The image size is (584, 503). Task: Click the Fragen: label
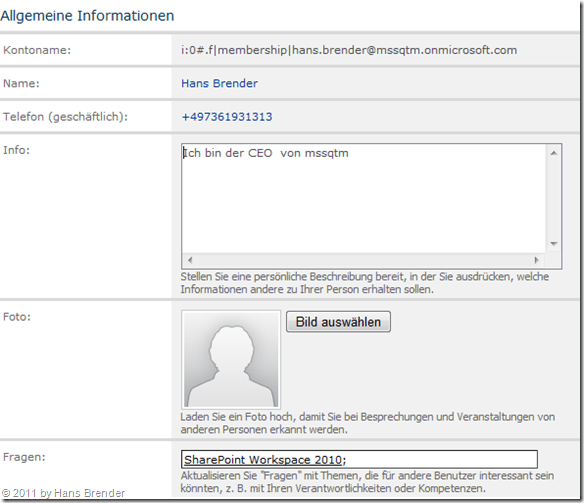(x=24, y=457)
